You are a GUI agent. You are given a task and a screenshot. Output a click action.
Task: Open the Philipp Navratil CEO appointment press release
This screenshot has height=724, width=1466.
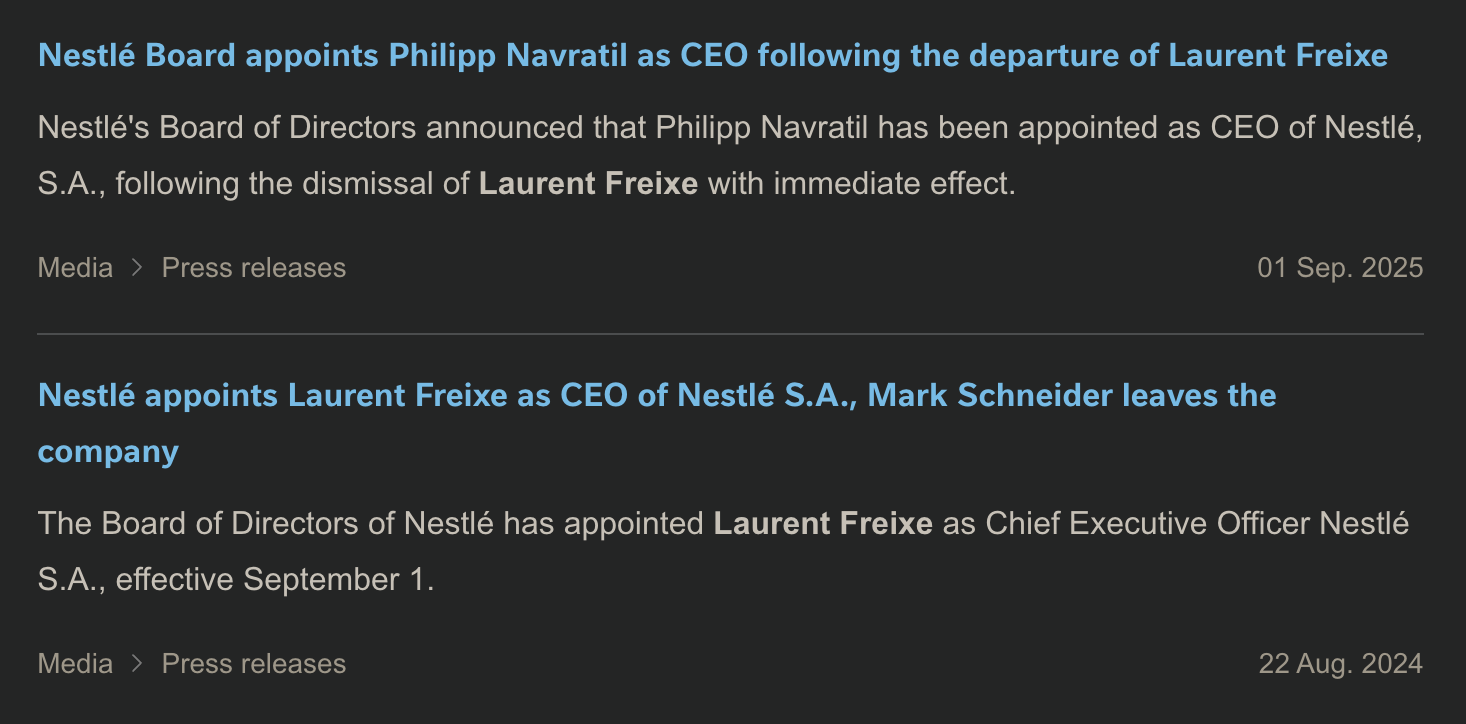coord(712,55)
